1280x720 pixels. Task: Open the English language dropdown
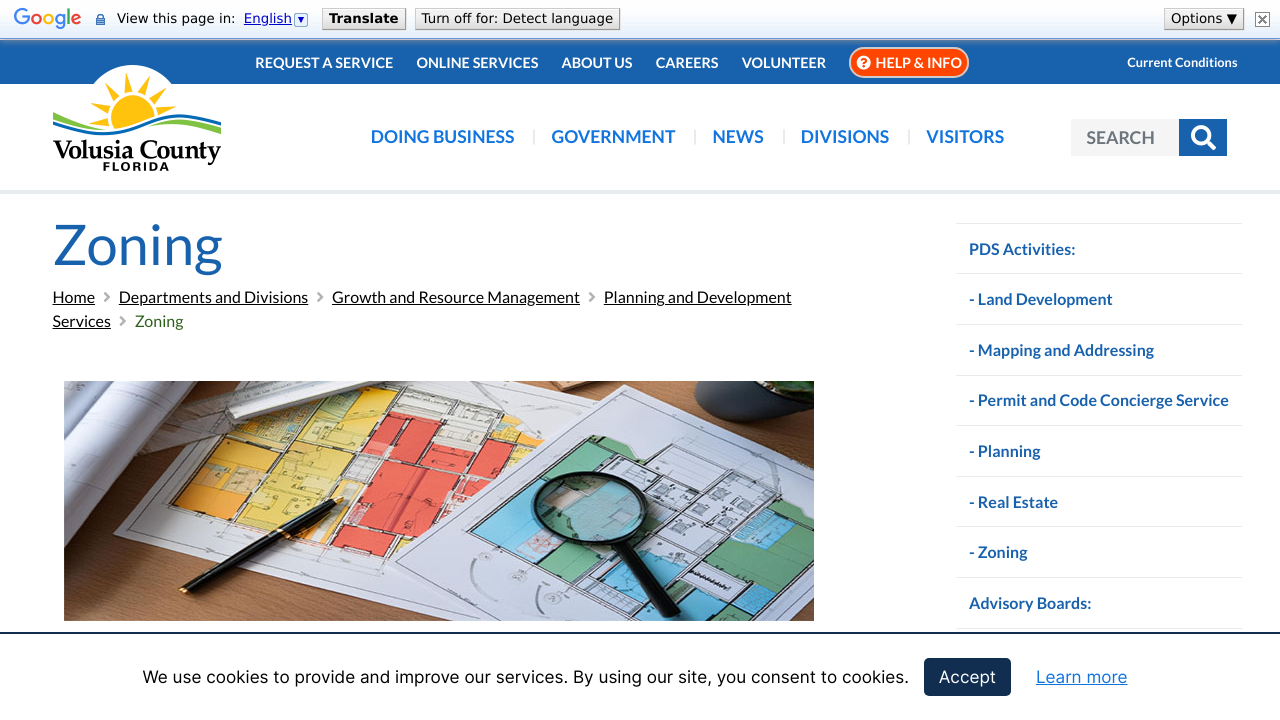click(x=275, y=19)
